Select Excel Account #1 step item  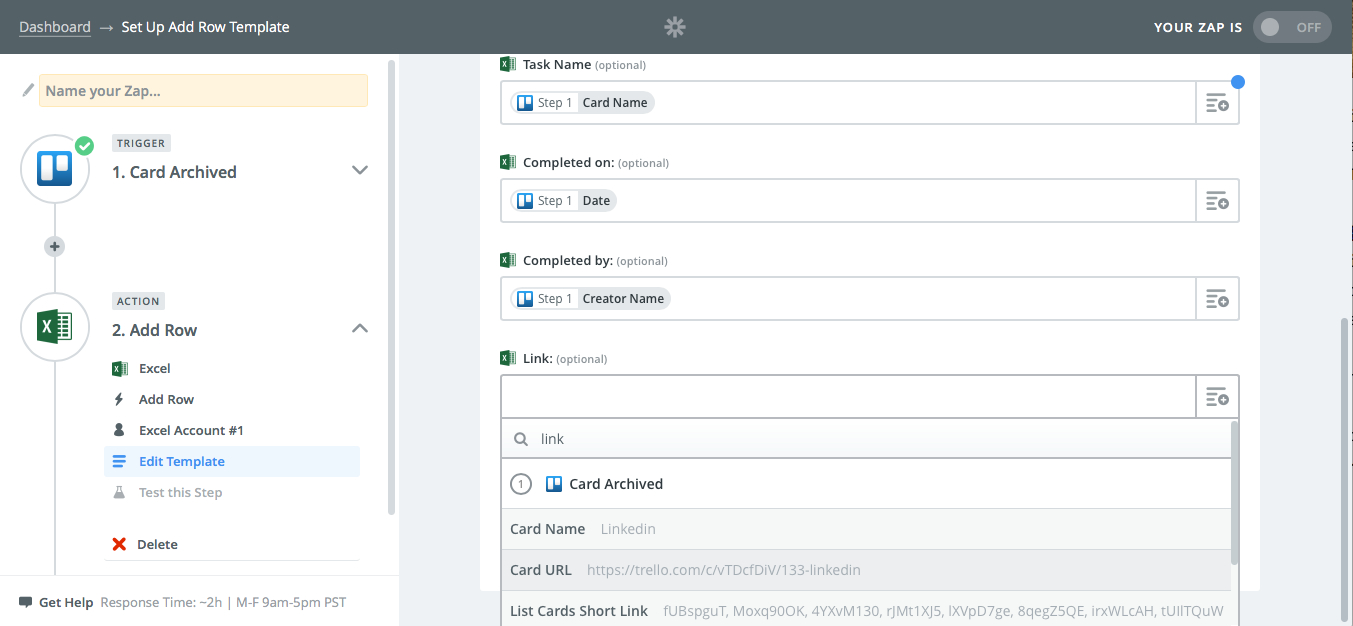[x=191, y=431]
